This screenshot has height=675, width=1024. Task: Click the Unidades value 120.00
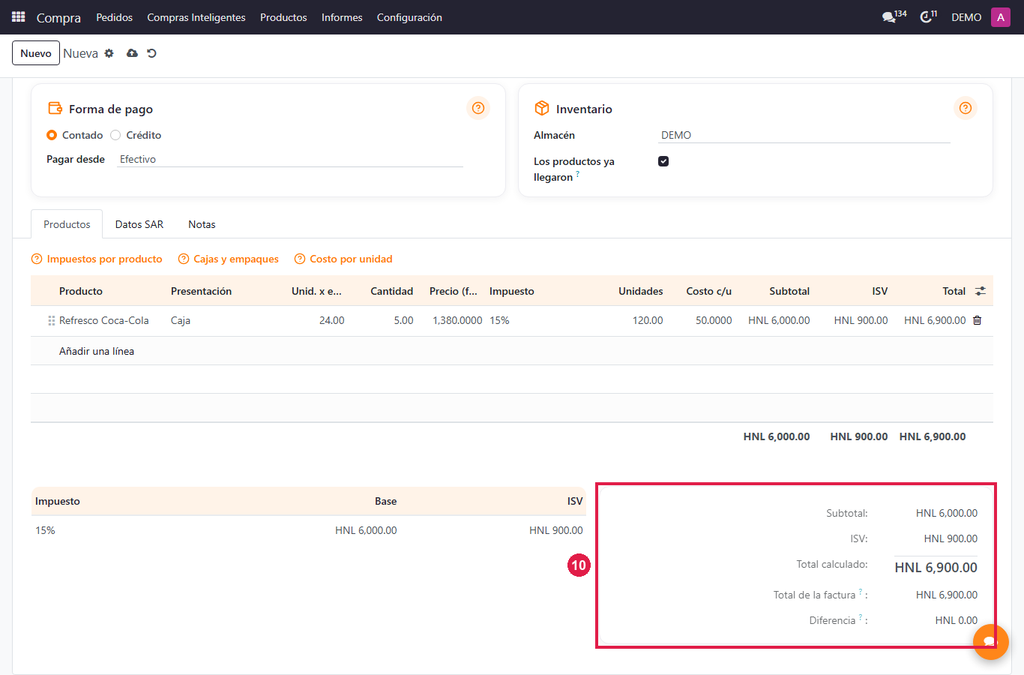point(647,321)
